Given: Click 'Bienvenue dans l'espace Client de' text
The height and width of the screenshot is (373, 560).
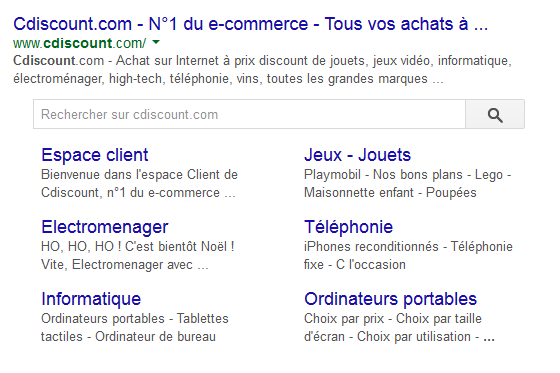Looking at the screenshot, I should point(139,175).
